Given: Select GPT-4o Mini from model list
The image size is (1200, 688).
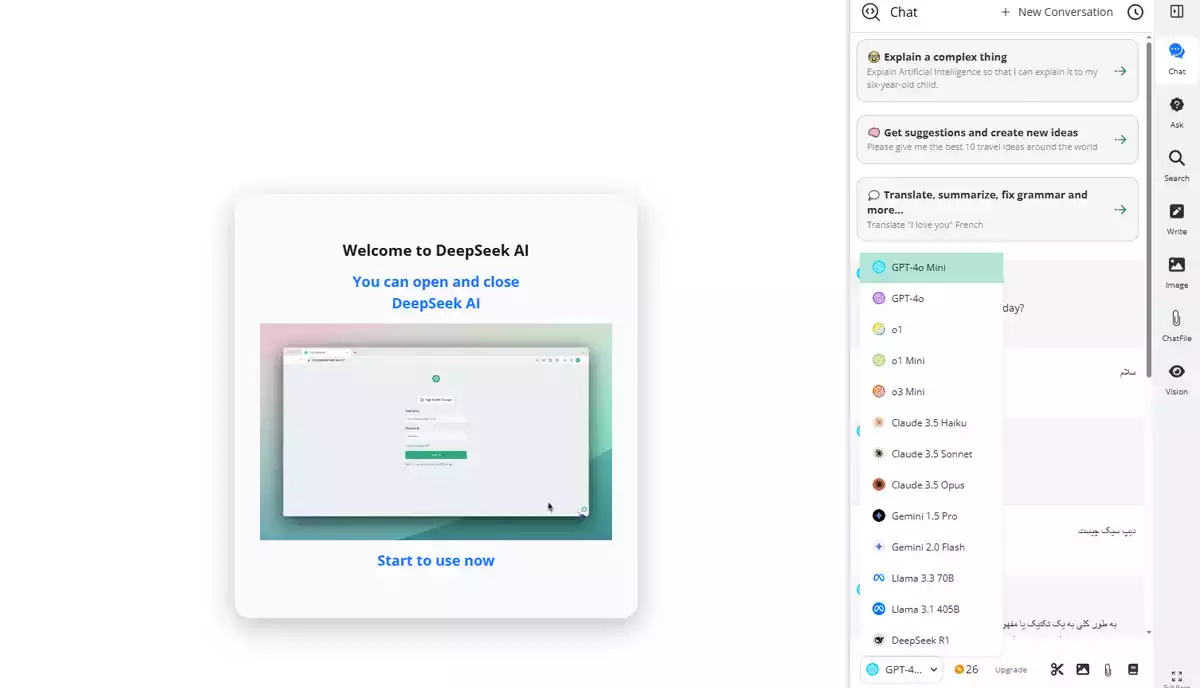Looking at the screenshot, I should (x=931, y=267).
